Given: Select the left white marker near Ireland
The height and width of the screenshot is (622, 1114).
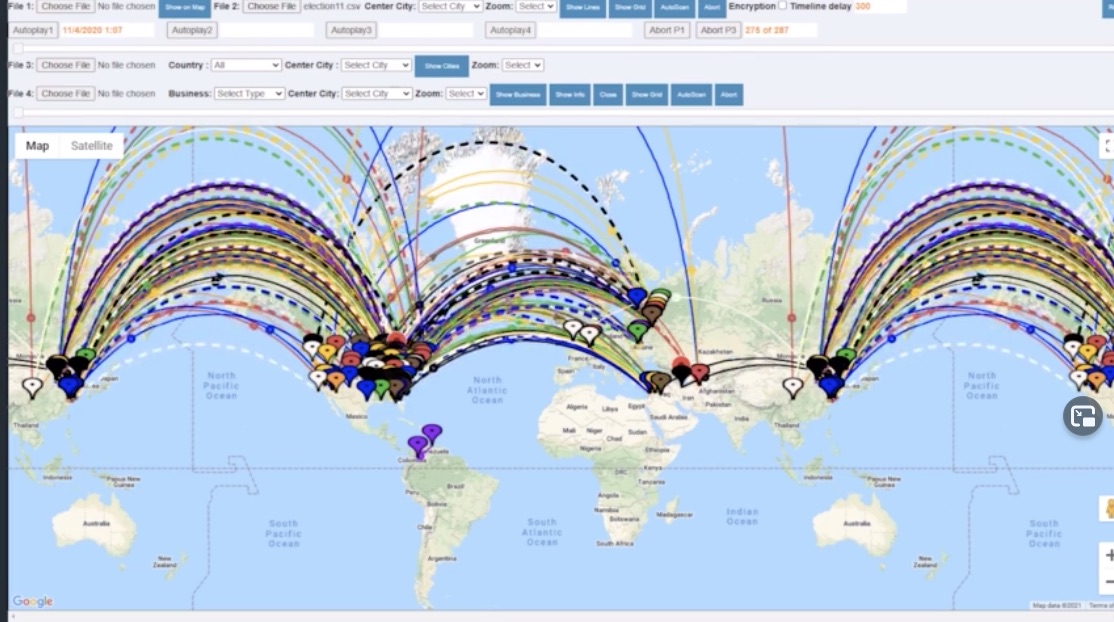Looking at the screenshot, I should point(573,328).
